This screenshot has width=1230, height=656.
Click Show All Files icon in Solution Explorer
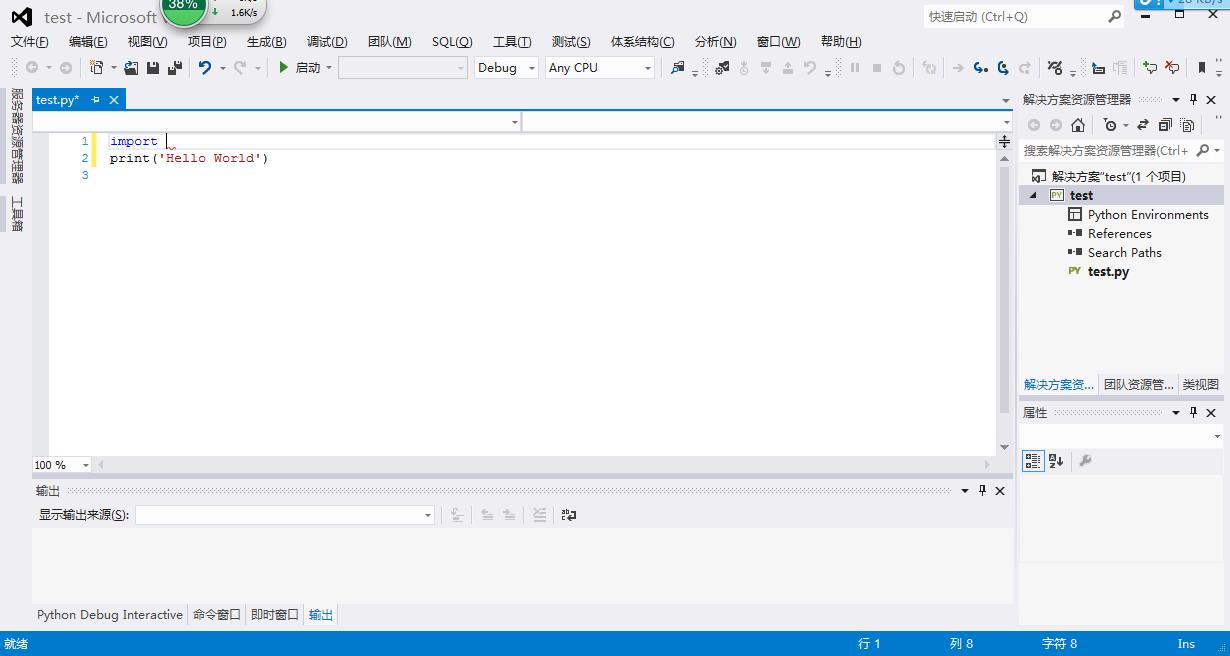[1187, 126]
